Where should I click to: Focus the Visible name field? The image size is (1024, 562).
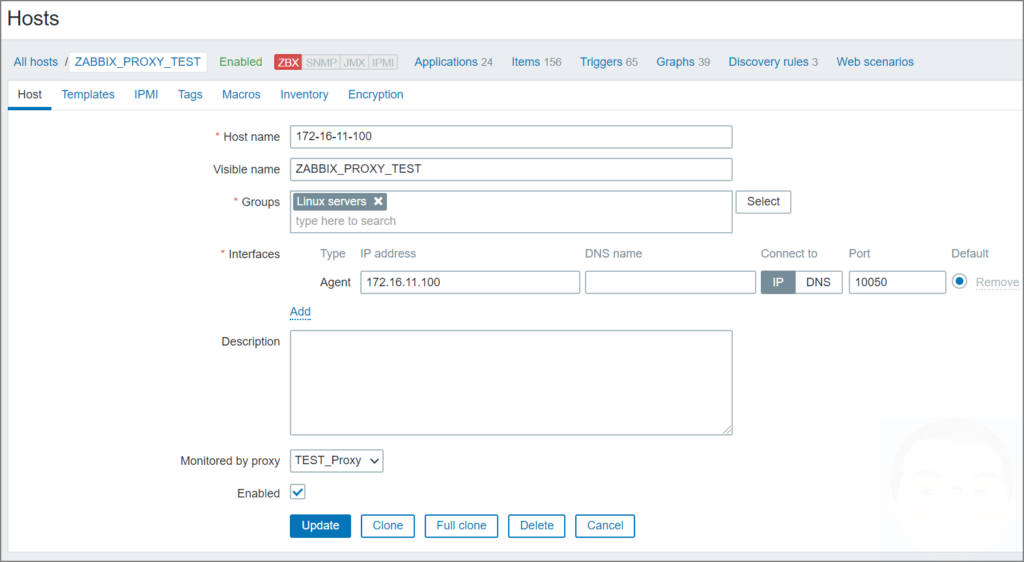tap(511, 169)
